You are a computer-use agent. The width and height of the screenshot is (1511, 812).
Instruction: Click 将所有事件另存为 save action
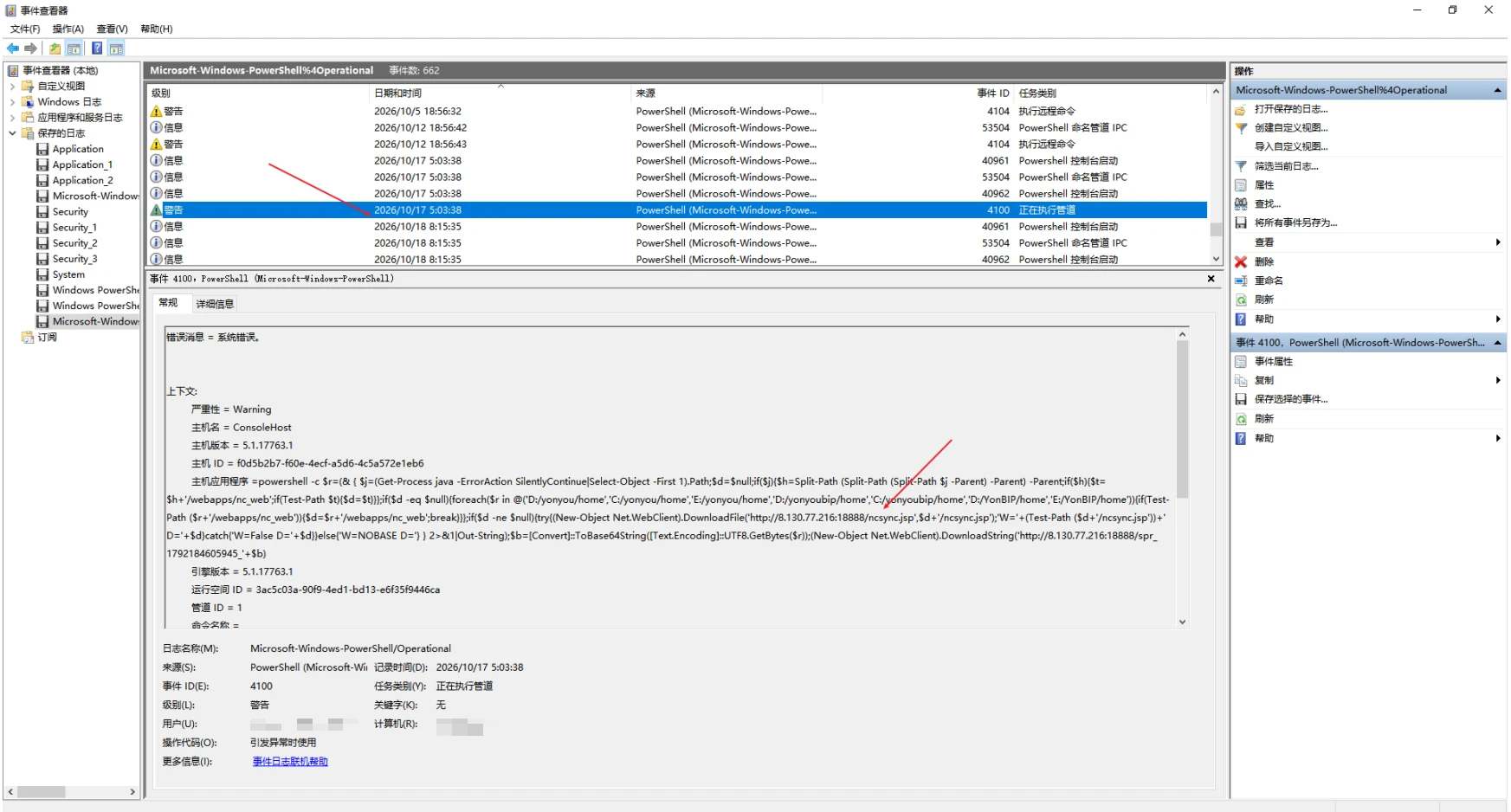click(1295, 222)
